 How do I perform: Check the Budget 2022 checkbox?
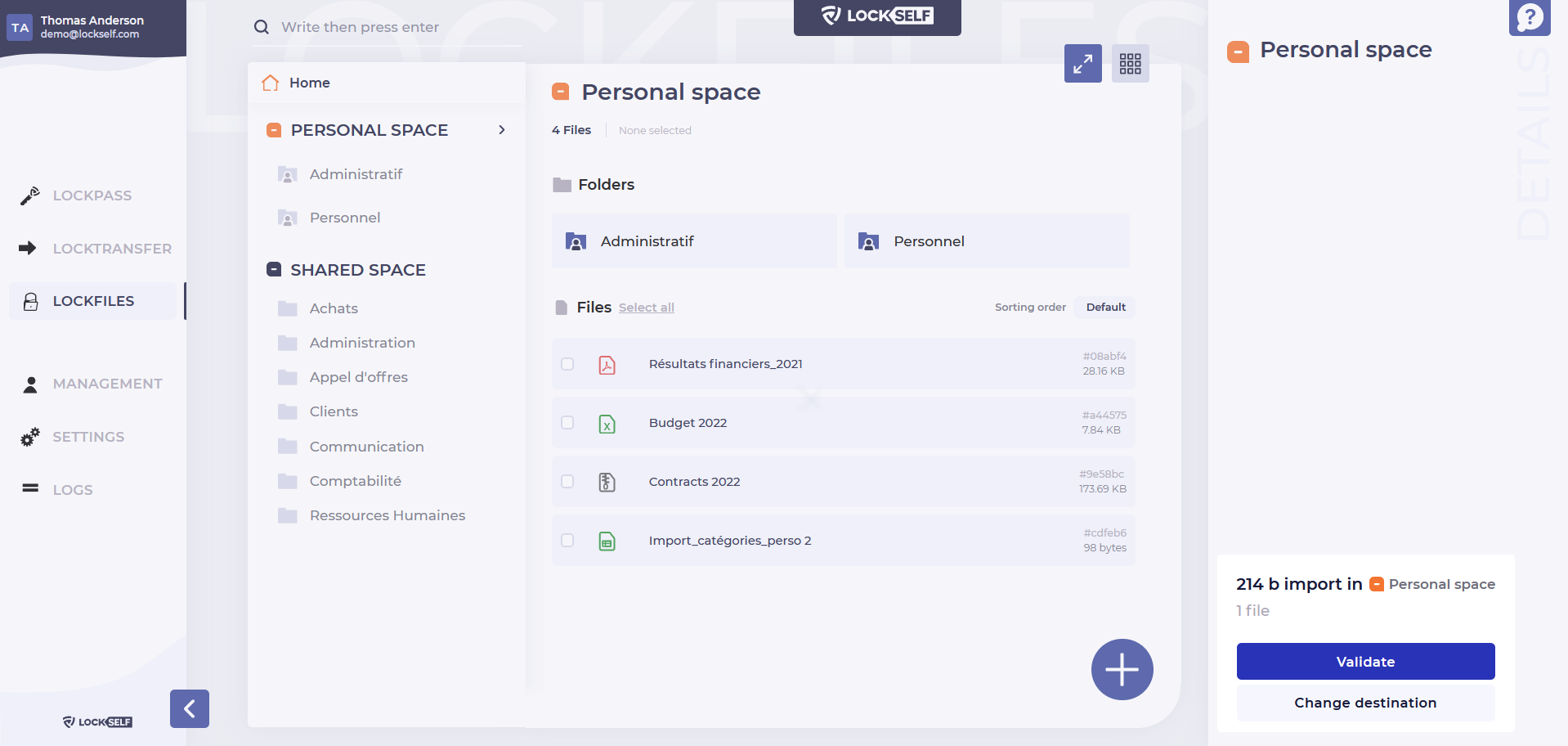pyautogui.click(x=567, y=423)
